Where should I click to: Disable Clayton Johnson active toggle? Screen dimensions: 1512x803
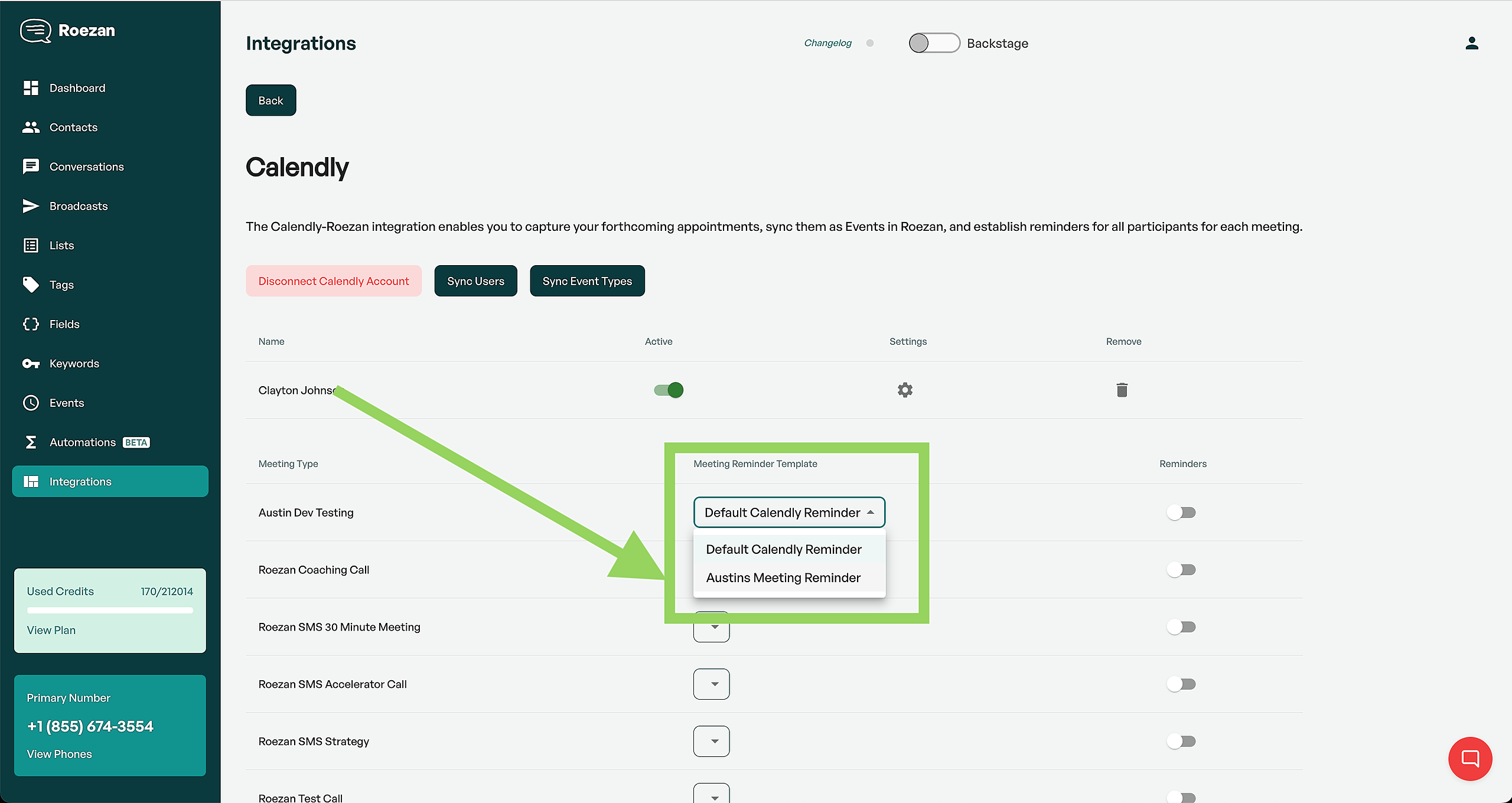669,390
